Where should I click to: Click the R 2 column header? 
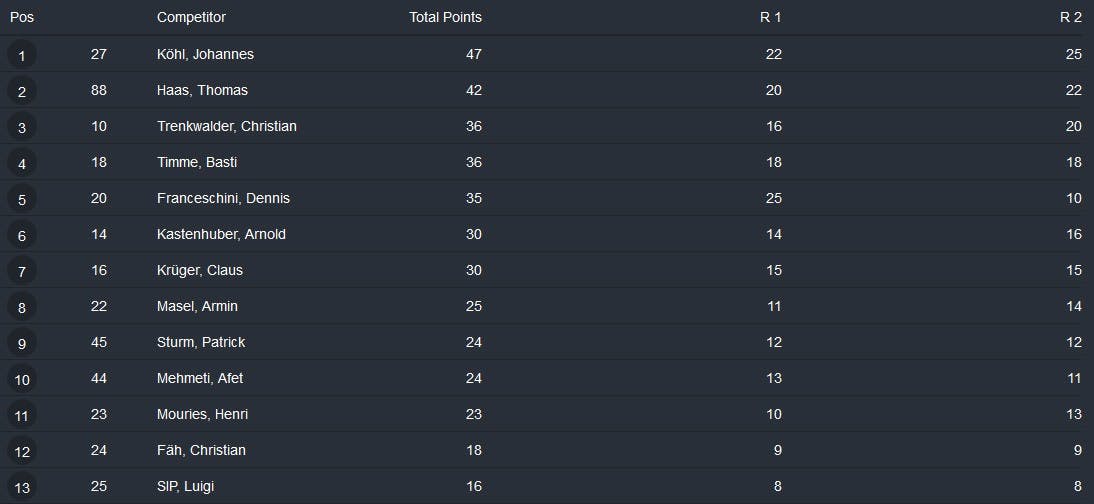pyautogui.click(x=1071, y=17)
